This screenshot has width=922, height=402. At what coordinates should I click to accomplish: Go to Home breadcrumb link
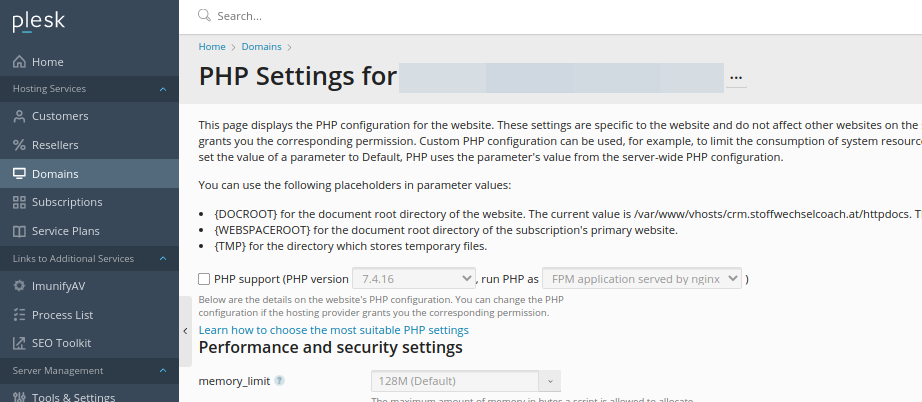pos(212,46)
